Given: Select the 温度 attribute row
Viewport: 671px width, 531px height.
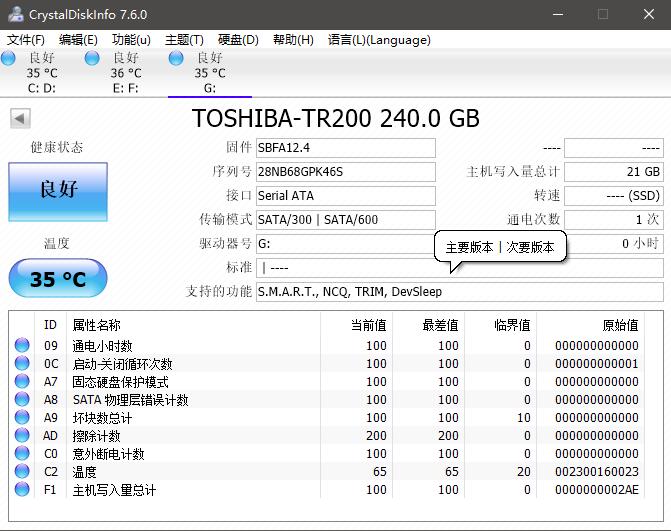Looking at the screenshot, I should pos(327,471).
